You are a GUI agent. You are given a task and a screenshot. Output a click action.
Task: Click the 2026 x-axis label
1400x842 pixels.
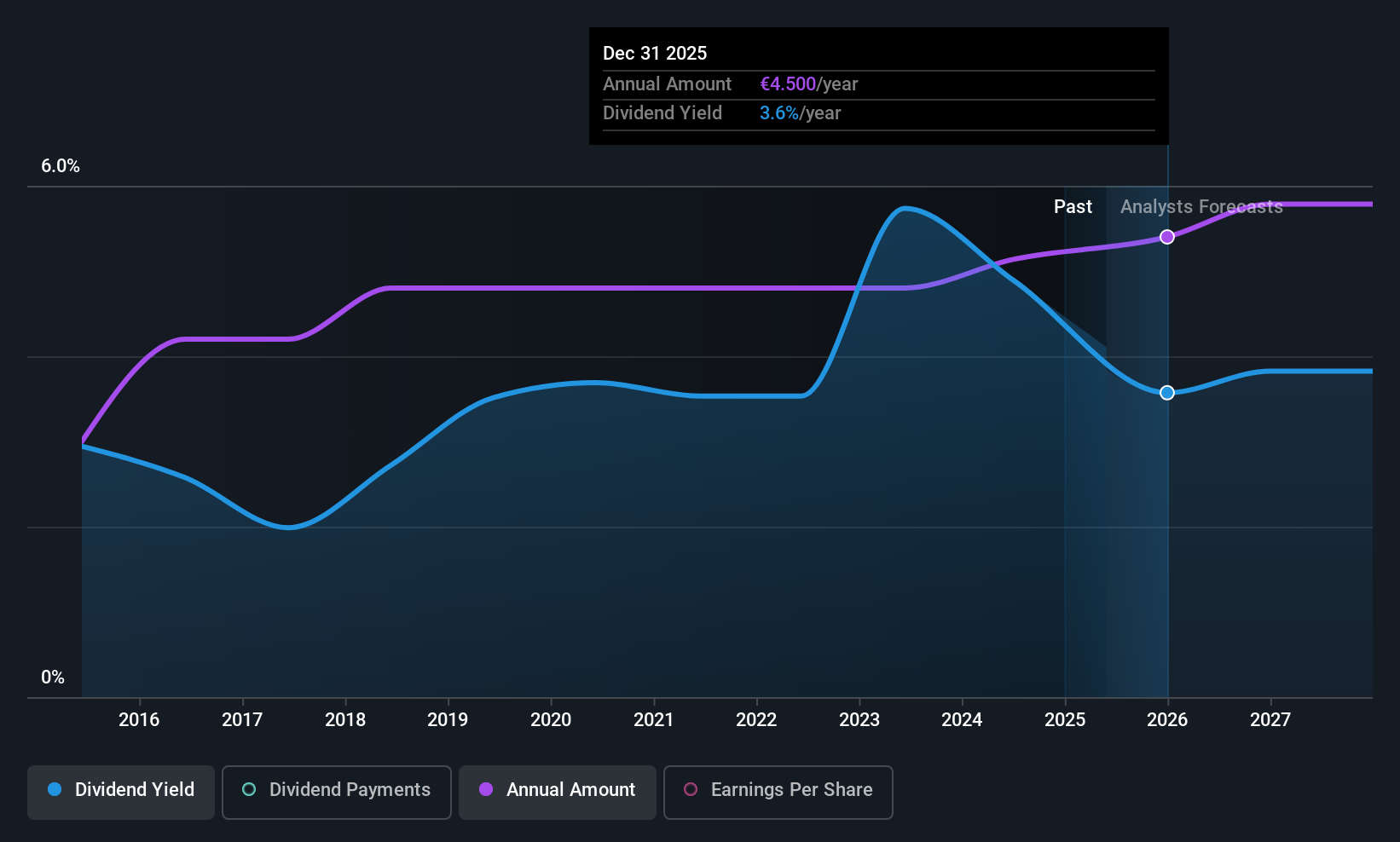coord(1167,720)
